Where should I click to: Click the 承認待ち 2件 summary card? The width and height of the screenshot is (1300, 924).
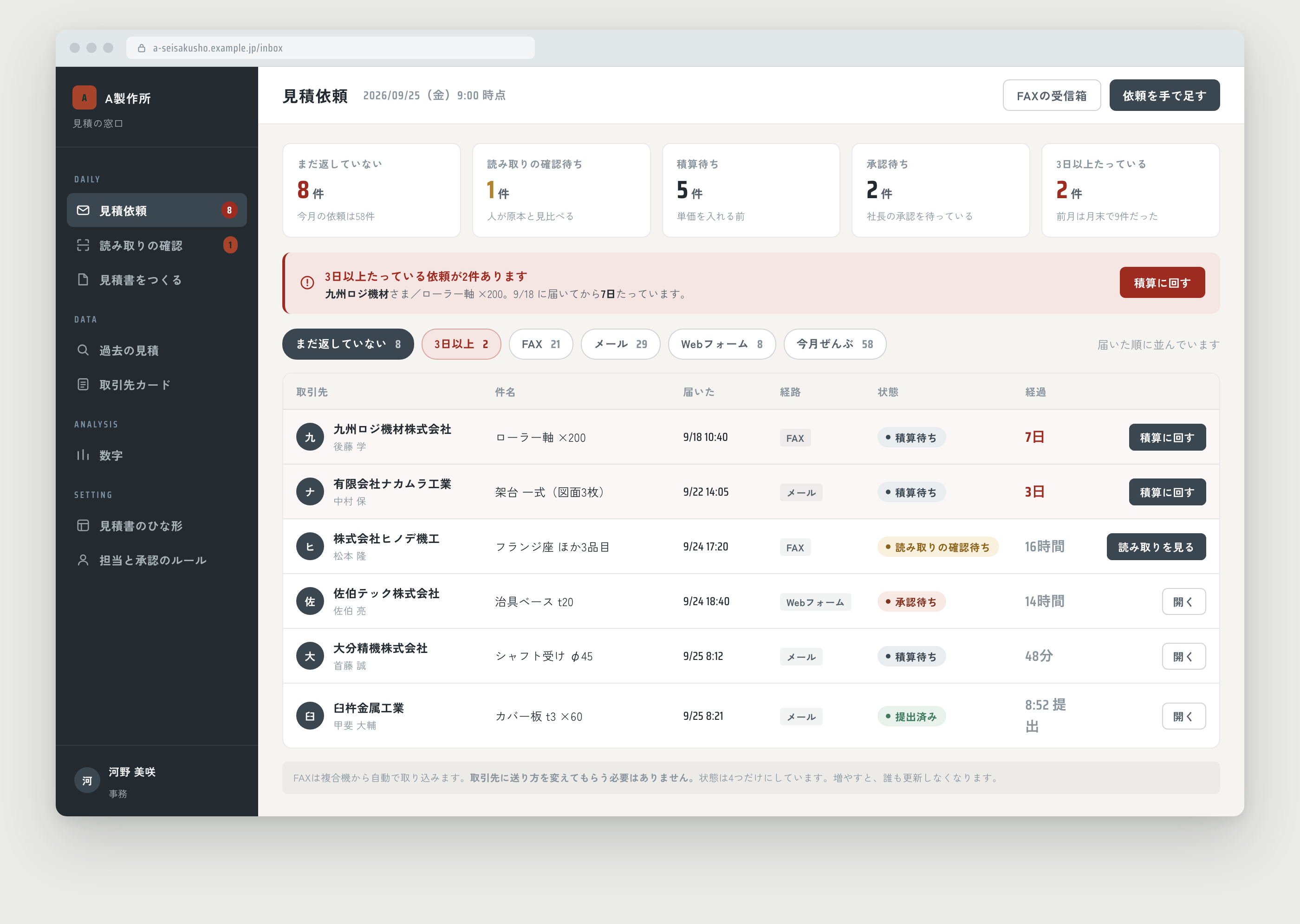click(940, 190)
